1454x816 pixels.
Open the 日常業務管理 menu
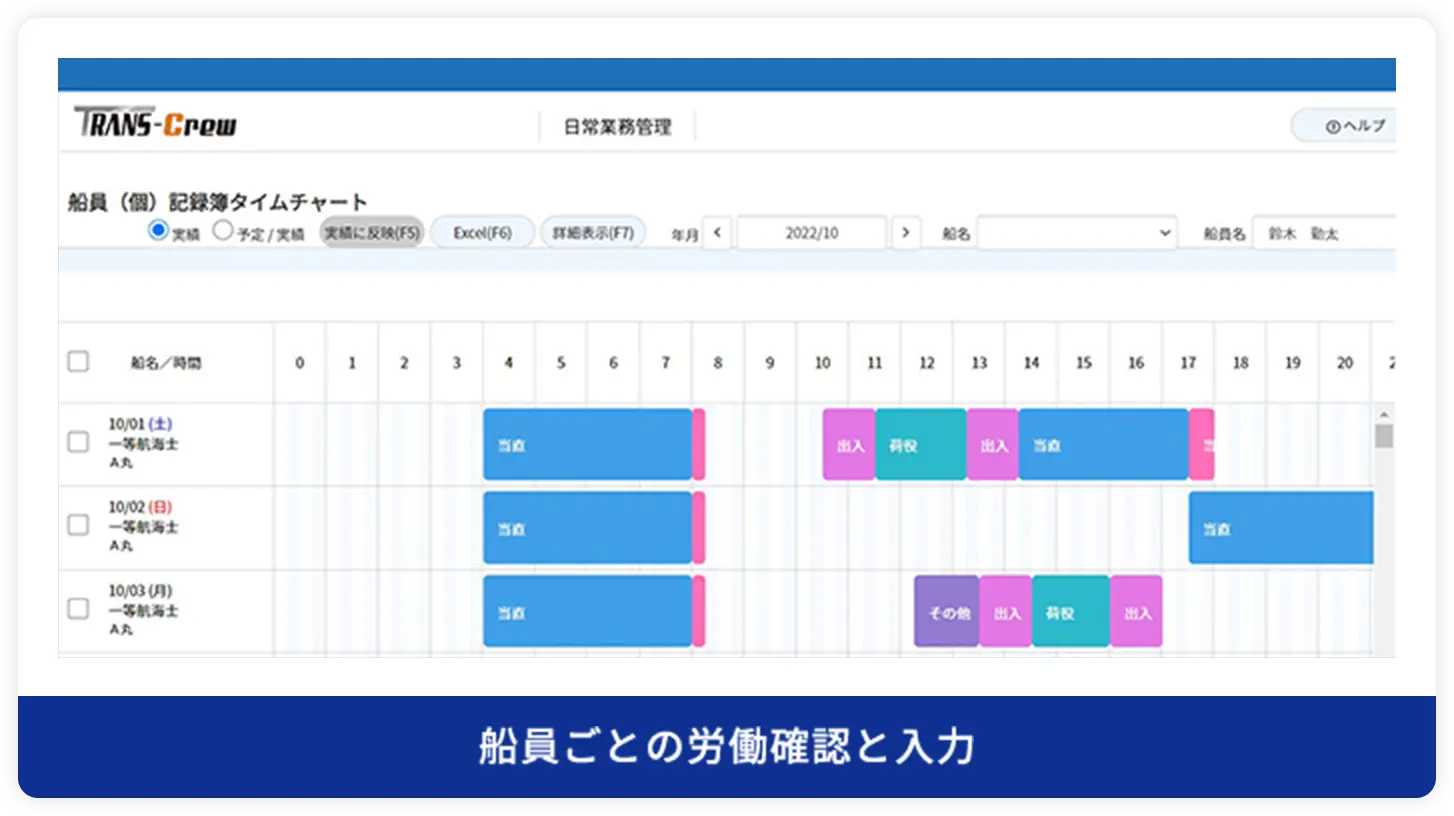617,127
